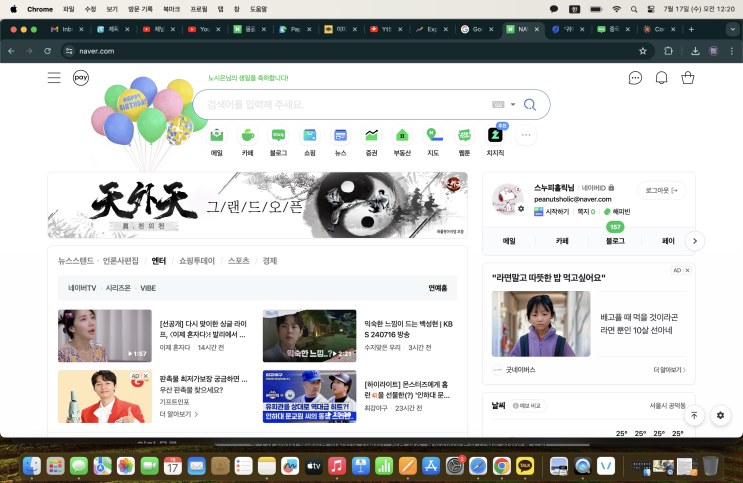Viewport: 743px width, 483px height.
Task: Open VIBE sub-link
Action: pos(148,288)
